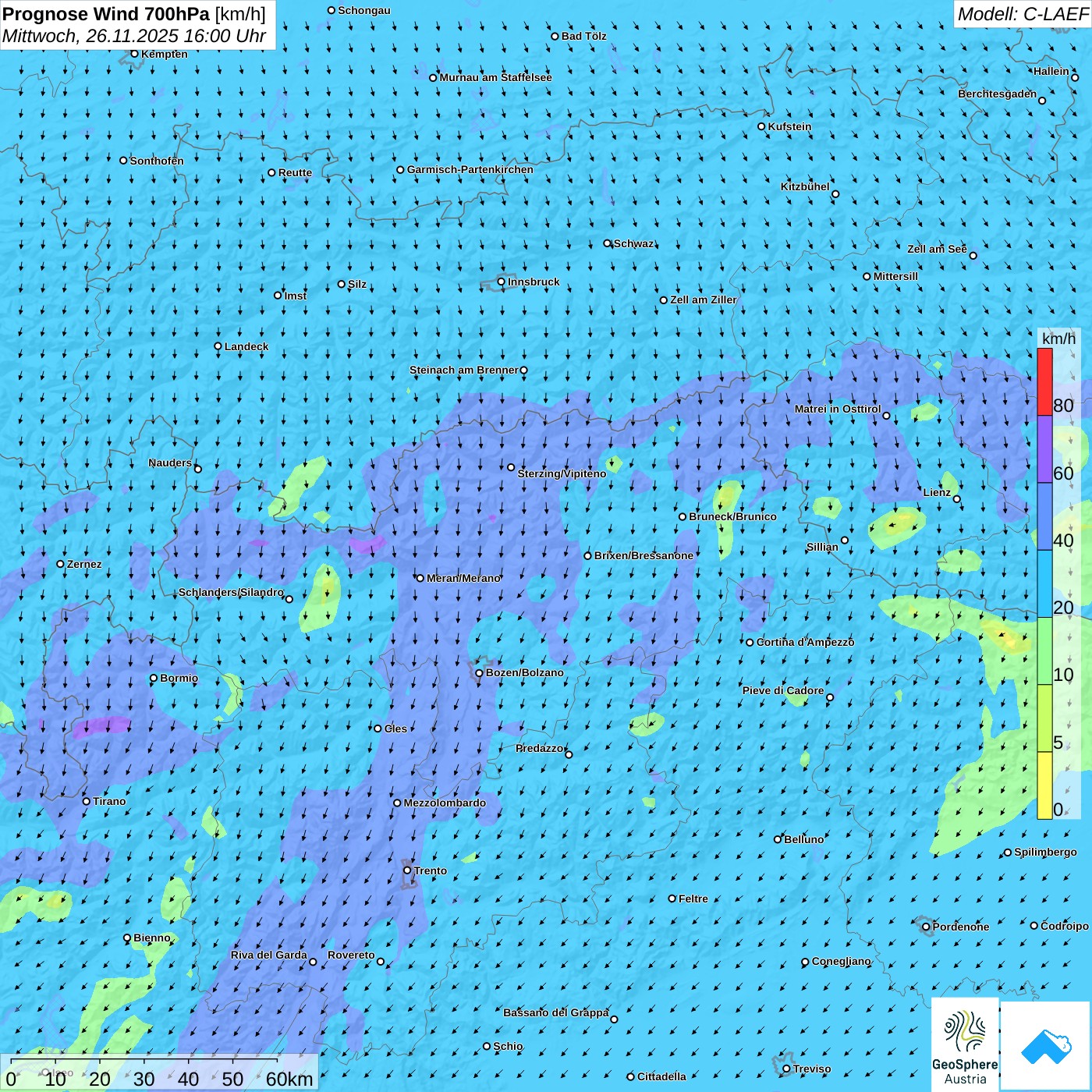Click the 'Cortina d'Ampezzo' label
1092x1092 pixels.
805,642
